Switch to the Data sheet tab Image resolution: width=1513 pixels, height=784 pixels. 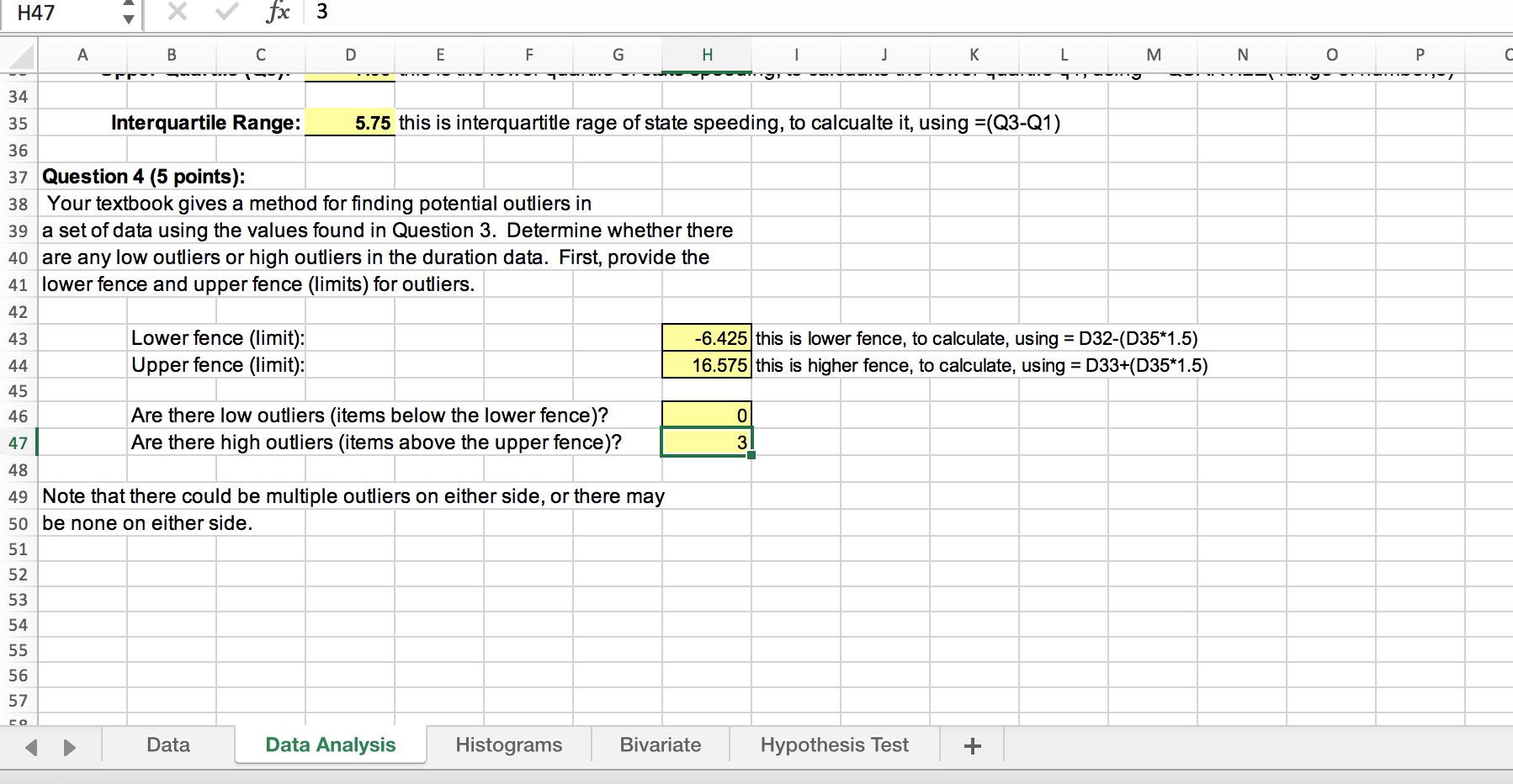(168, 745)
